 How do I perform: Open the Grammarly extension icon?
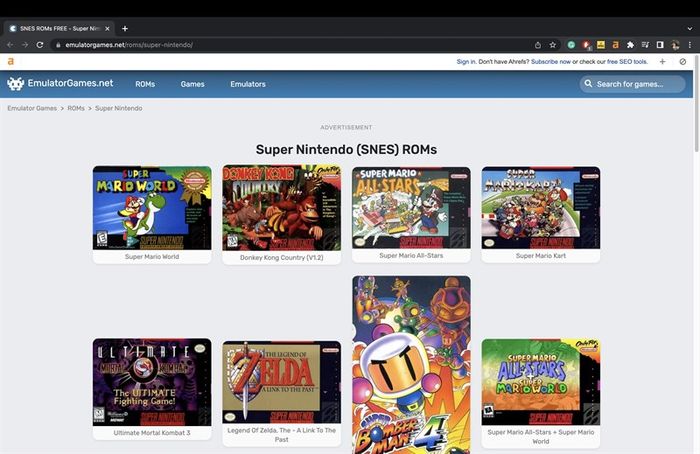tap(571, 45)
